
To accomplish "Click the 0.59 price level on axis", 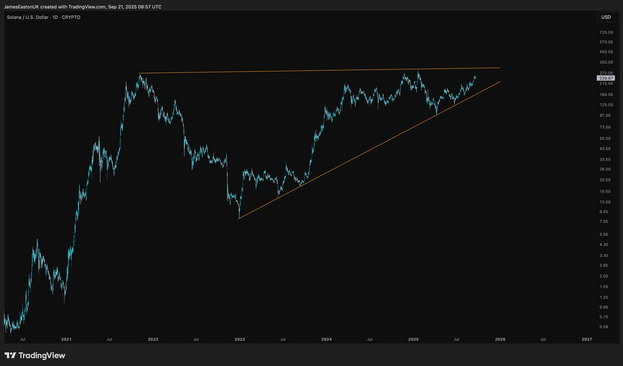I will [604, 327].
